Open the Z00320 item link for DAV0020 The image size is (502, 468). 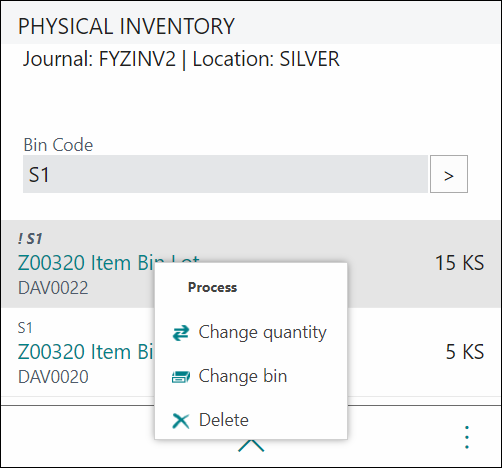point(86,352)
